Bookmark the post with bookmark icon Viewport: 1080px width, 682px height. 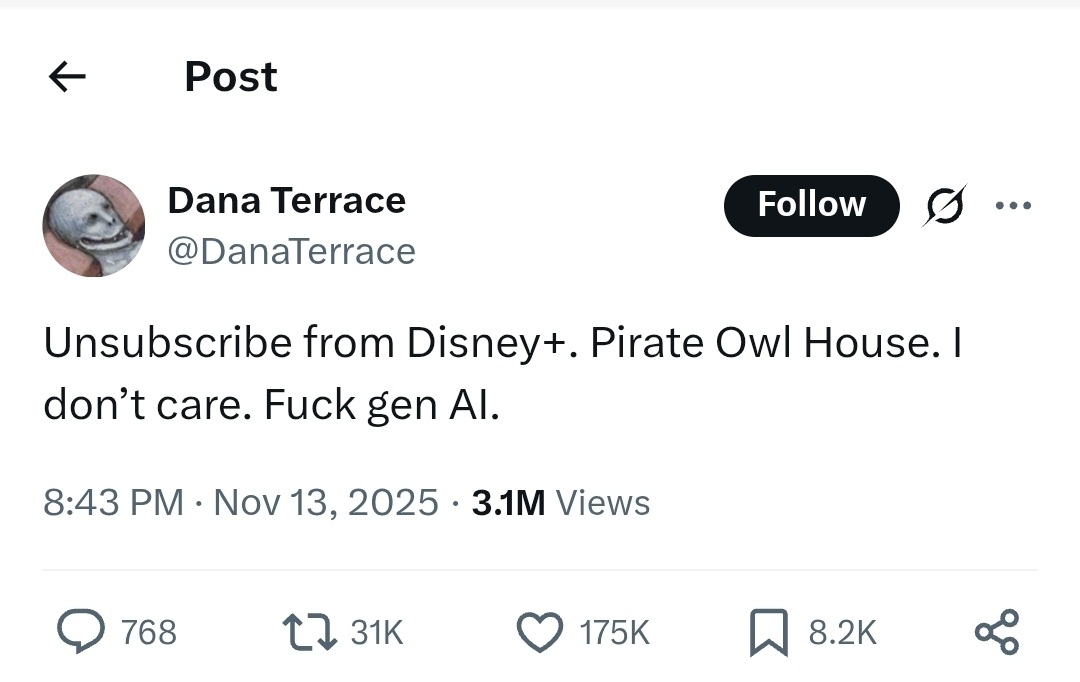(x=769, y=632)
